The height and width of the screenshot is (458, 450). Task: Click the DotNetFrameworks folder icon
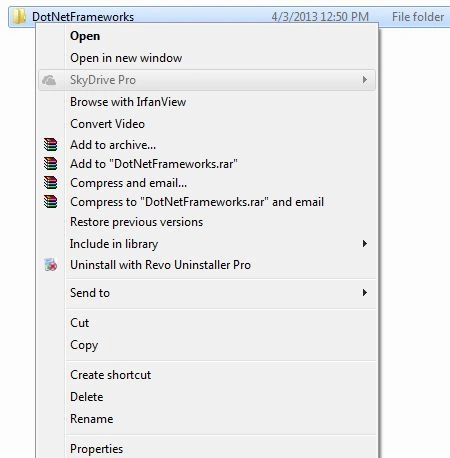19,16
